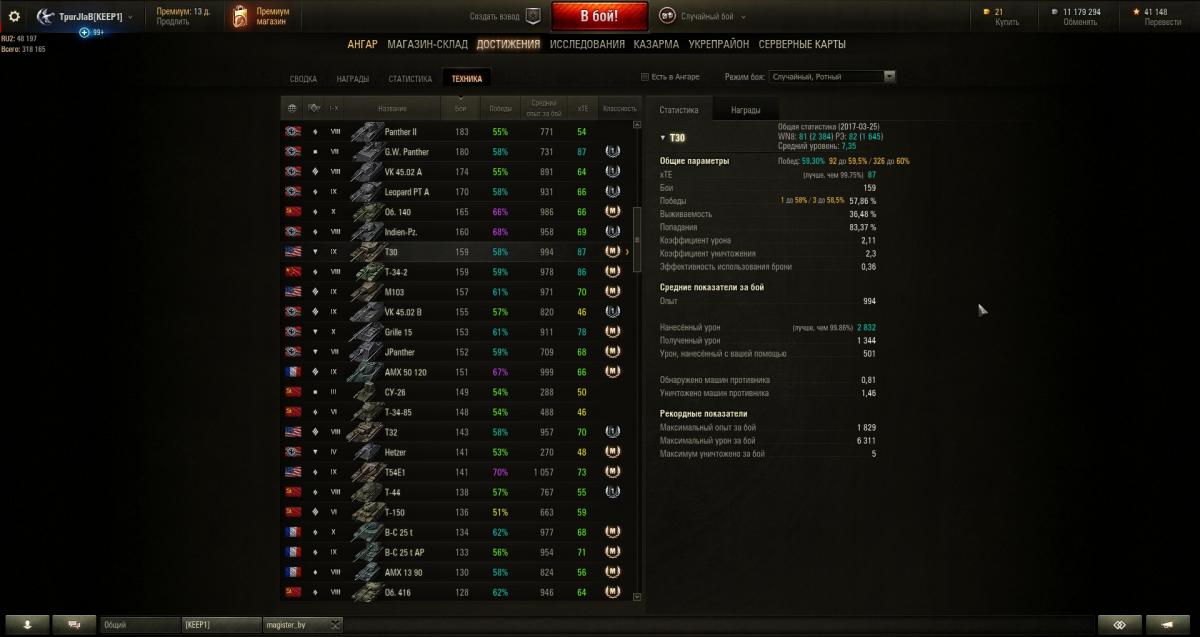Click the platoon shield icon beside Создать взвод
Viewport: 1200px width, 637px height.
534,16
